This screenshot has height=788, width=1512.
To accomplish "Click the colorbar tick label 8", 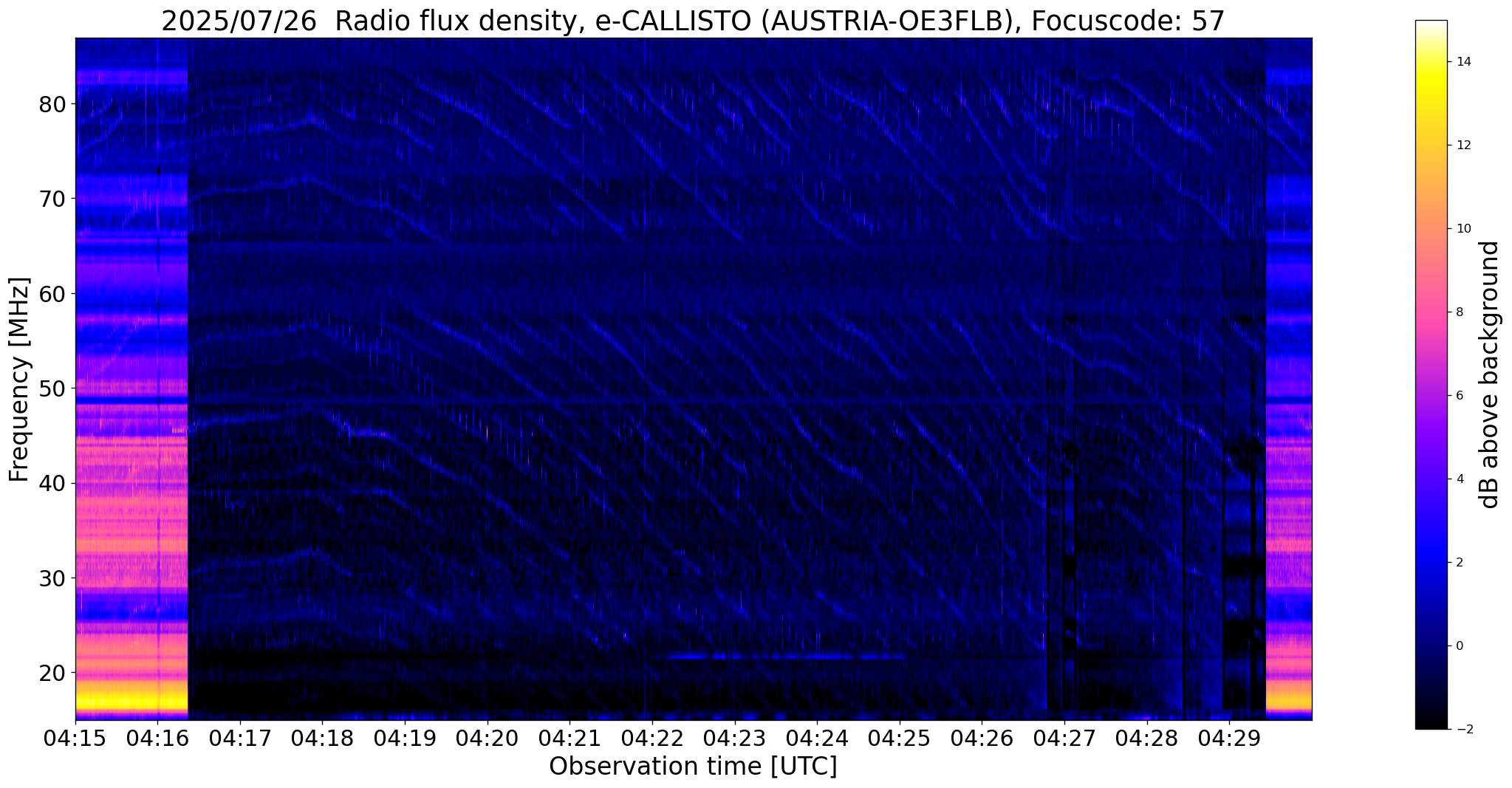I will (x=1459, y=312).
